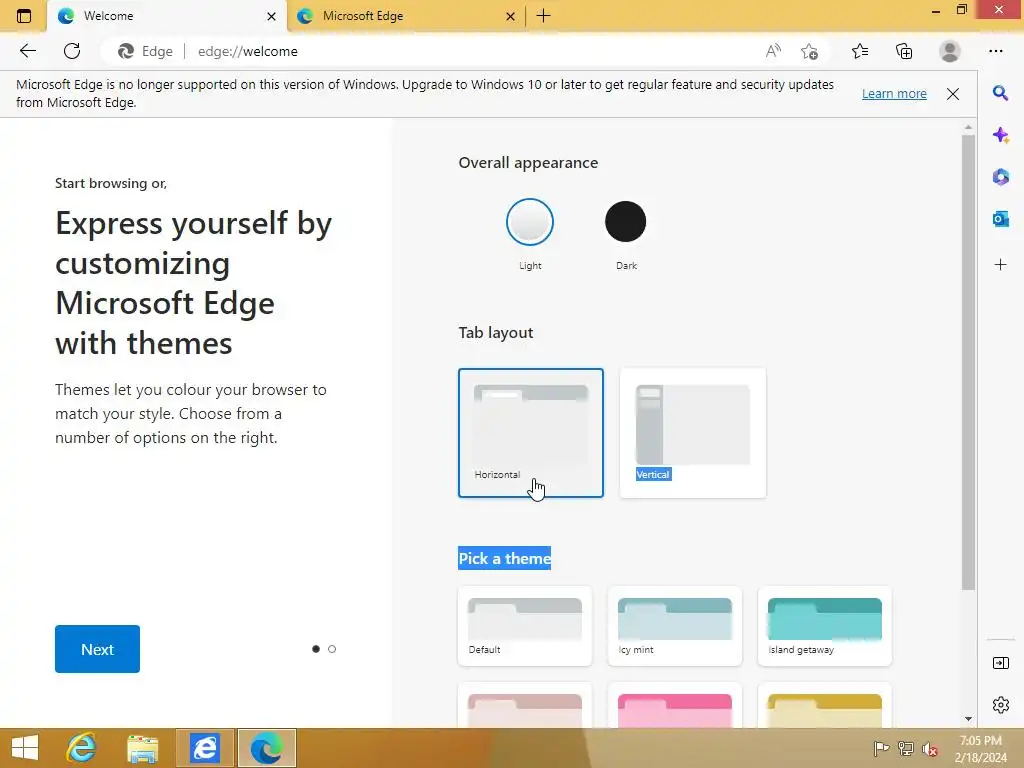Choose the Vertical tab layout
This screenshot has width=1024, height=768.
692,433
